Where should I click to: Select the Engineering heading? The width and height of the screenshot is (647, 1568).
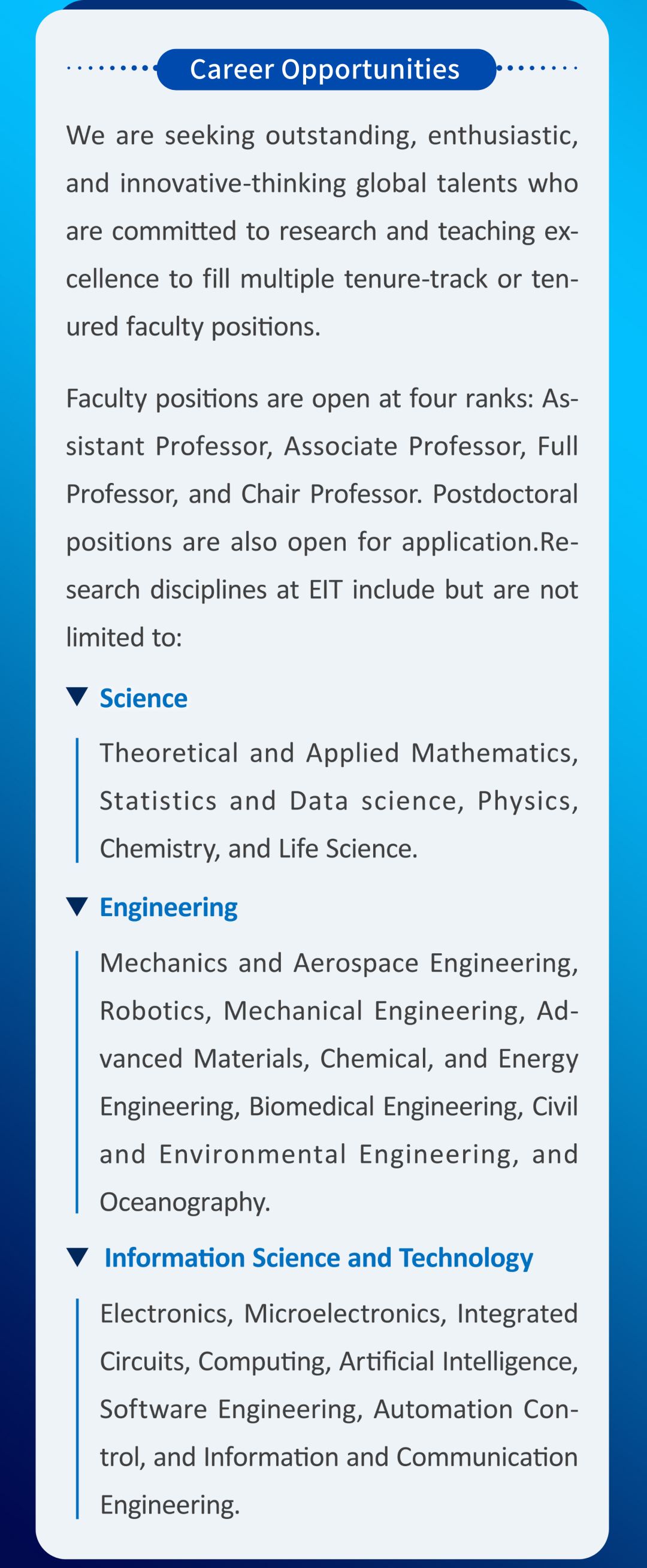pos(168,908)
